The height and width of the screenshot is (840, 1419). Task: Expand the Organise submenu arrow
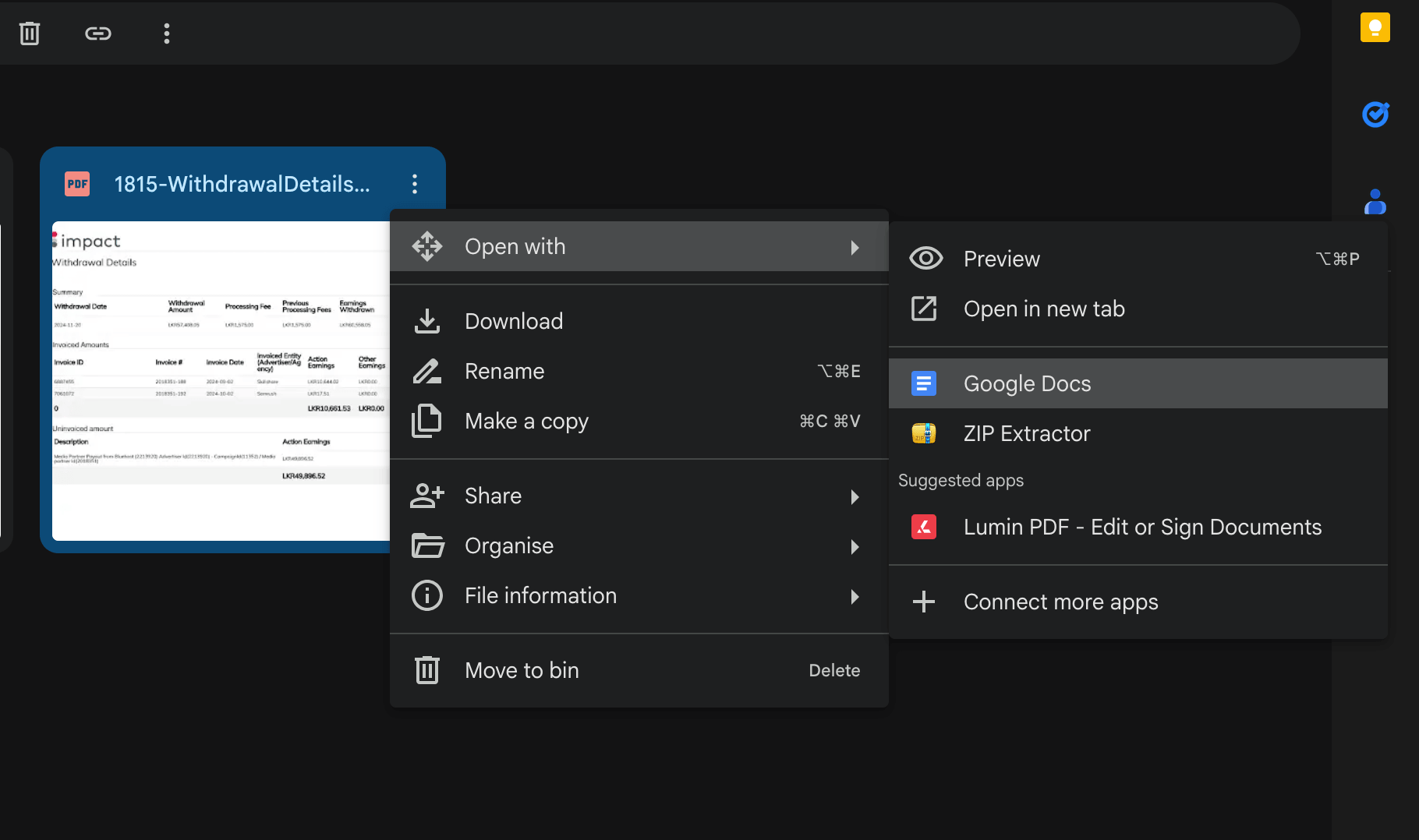855,547
